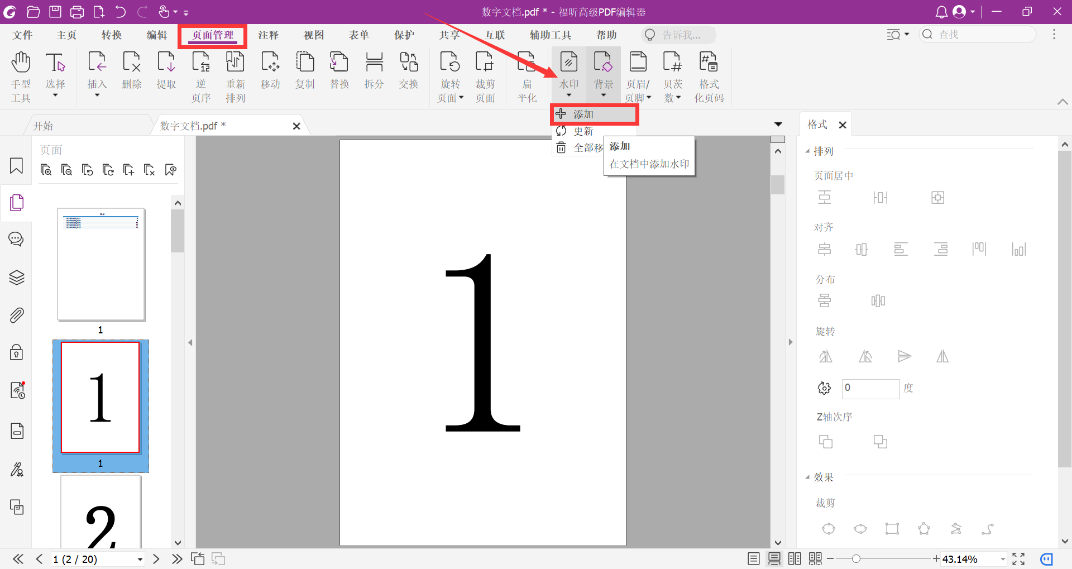
Task: Open the File (文件) menu tab
Action: pos(23,35)
